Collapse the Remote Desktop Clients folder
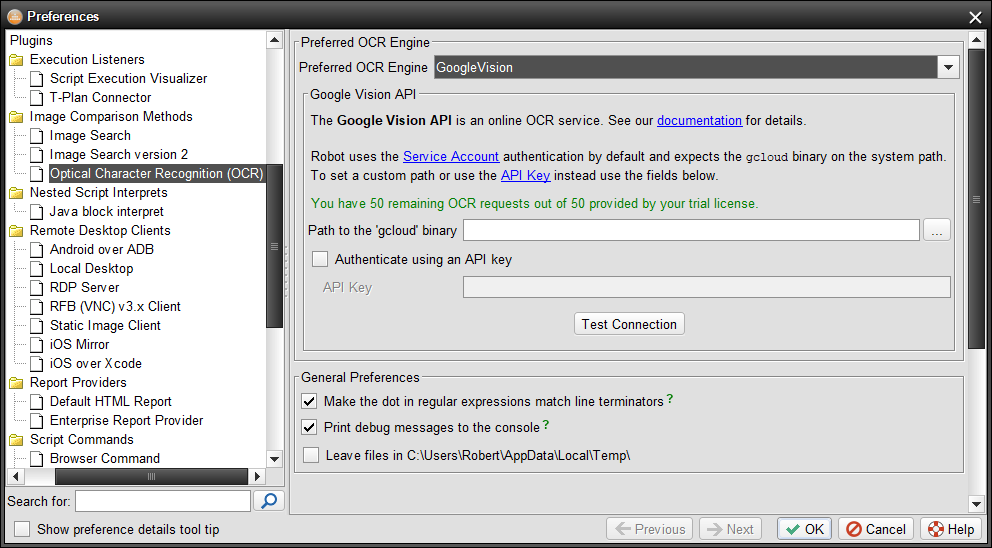The width and height of the screenshot is (992, 548). coord(17,231)
